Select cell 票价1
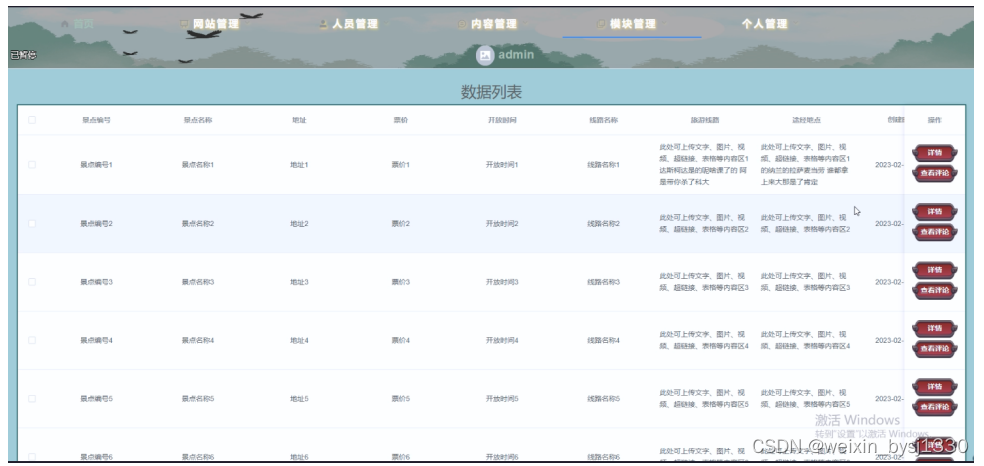This screenshot has width=984, height=466. tap(400, 165)
